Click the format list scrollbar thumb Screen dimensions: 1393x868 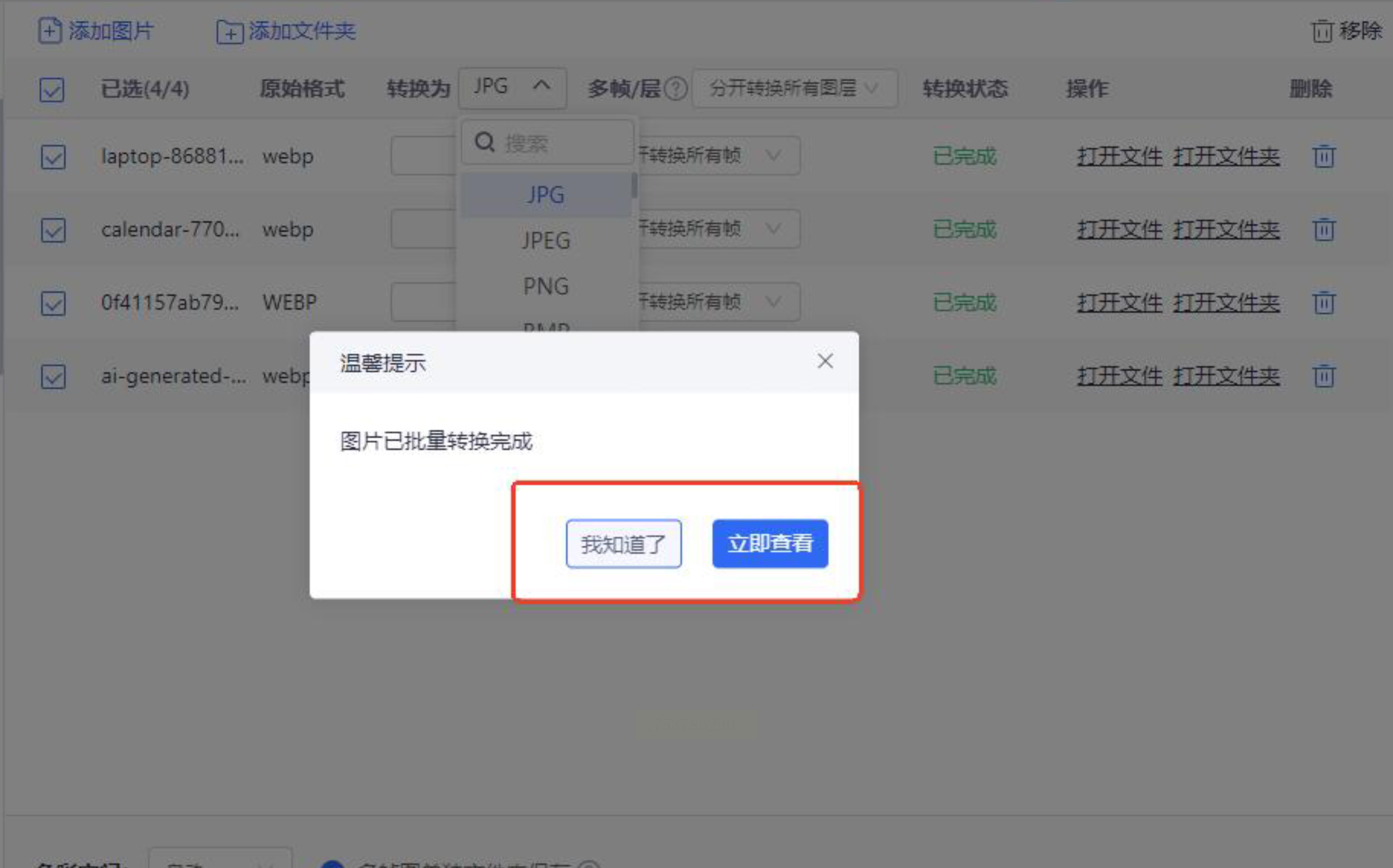pos(634,185)
